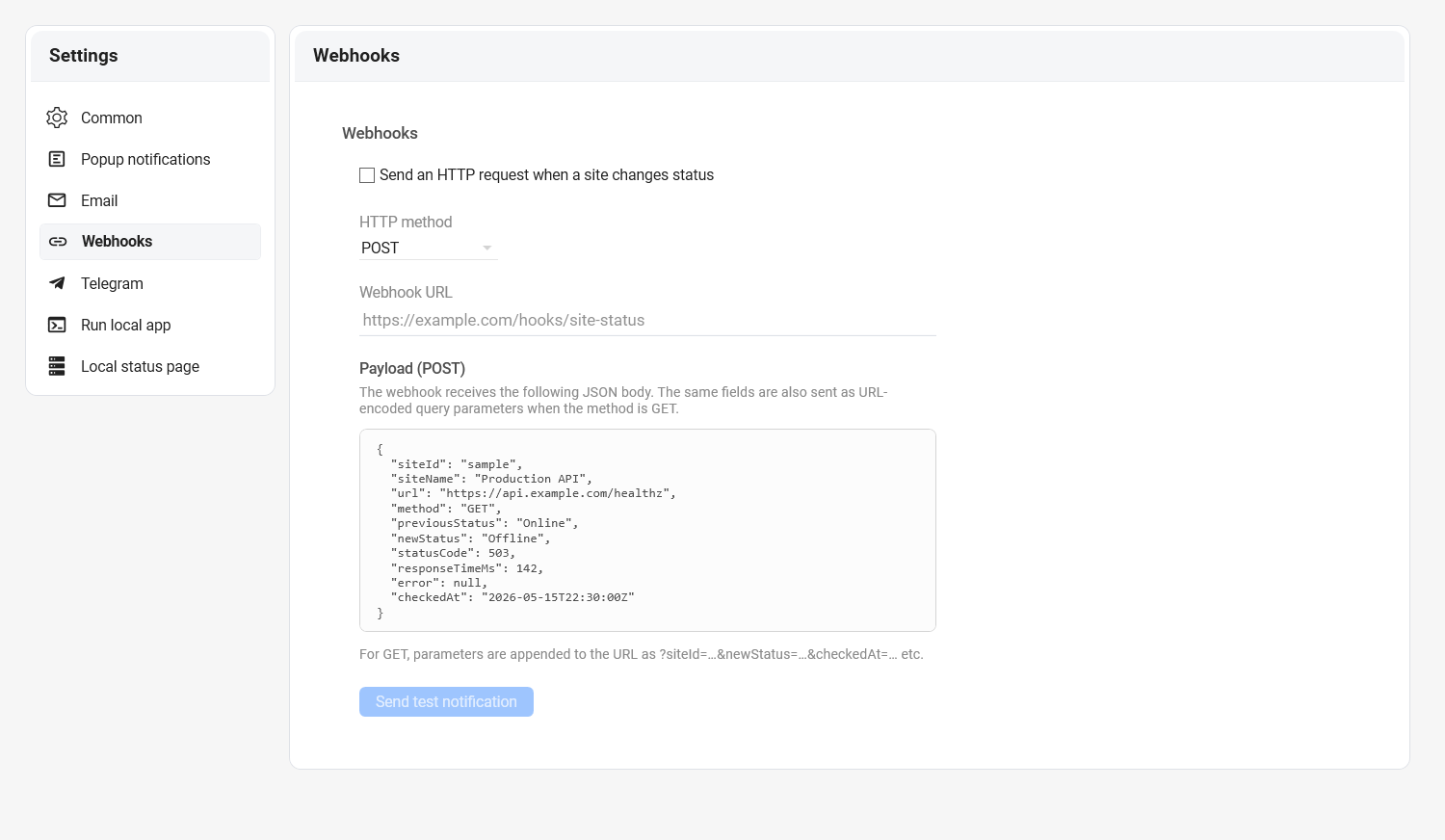Click the Settings panel title
This screenshot has width=1445, height=840.
tap(84, 56)
